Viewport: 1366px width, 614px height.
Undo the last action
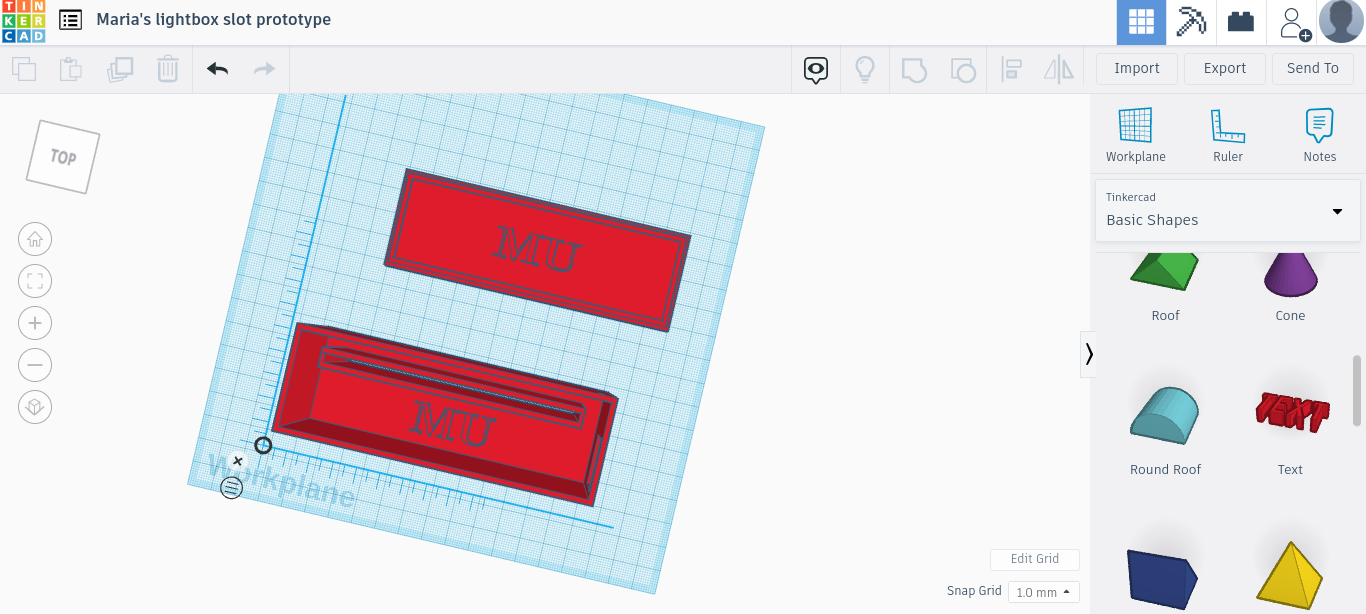[217, 69]
